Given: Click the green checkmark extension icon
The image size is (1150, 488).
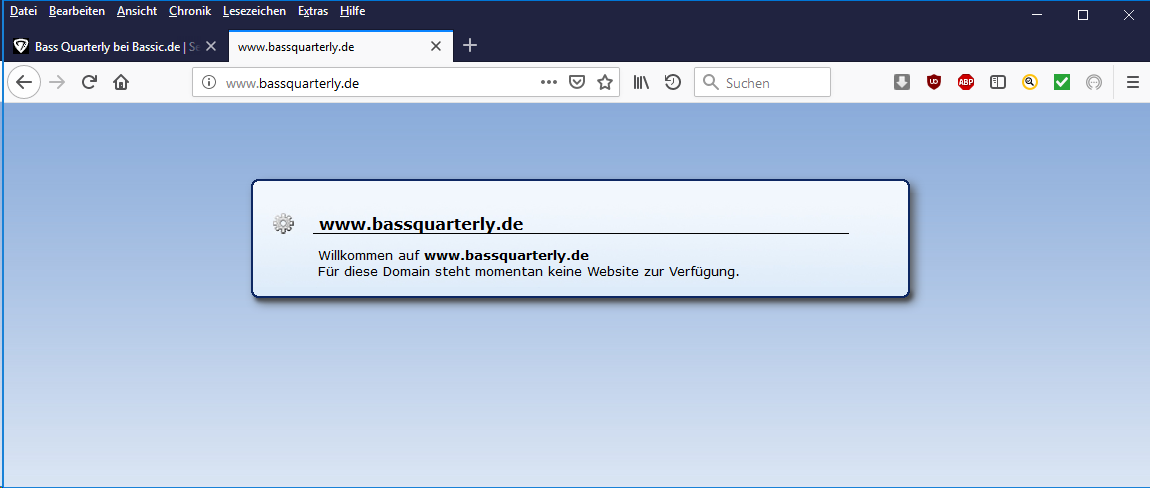Looking at the screenshot, I should point(1062,83).
